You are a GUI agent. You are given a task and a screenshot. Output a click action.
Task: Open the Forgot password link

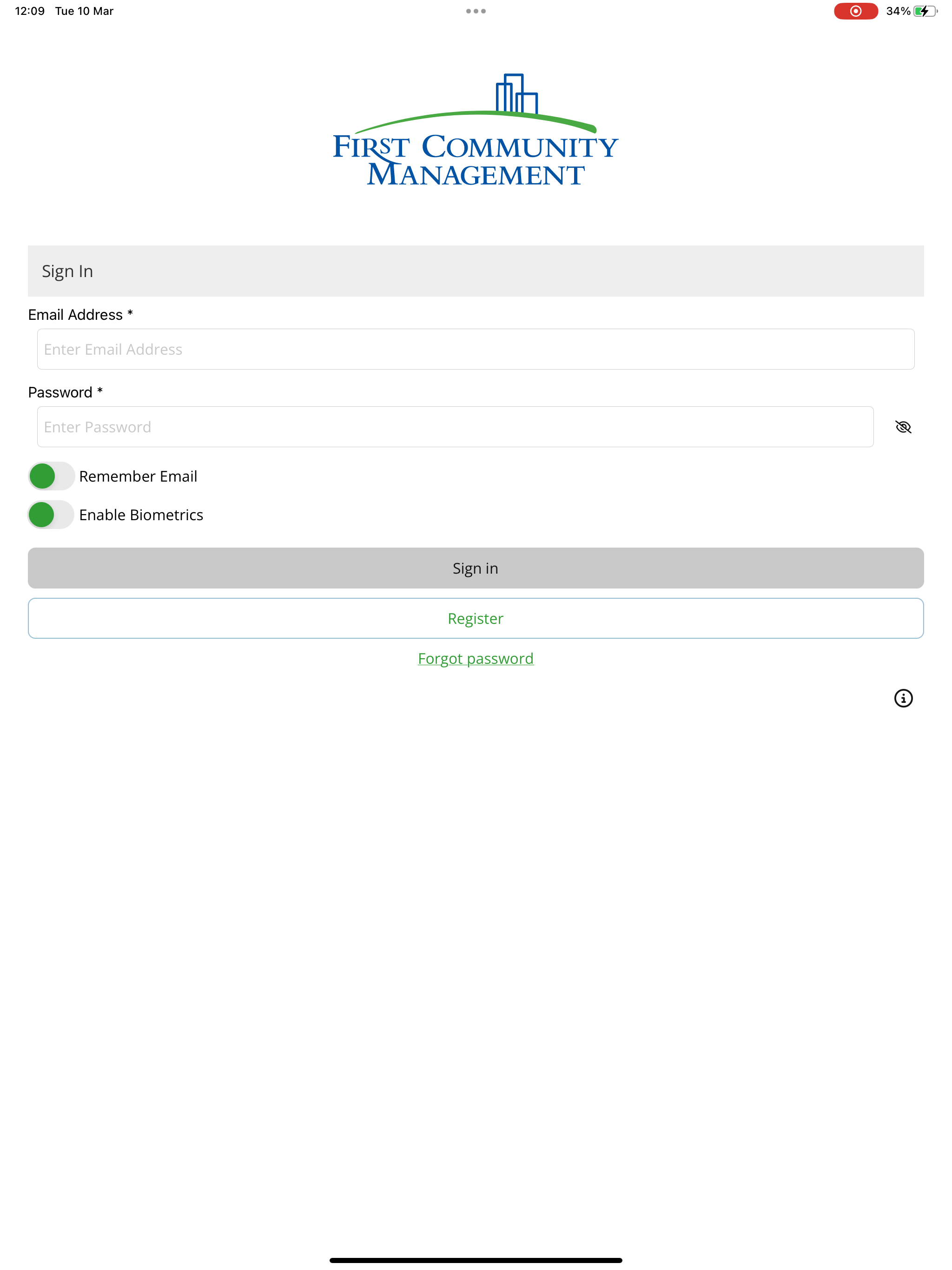coord(476,659)
